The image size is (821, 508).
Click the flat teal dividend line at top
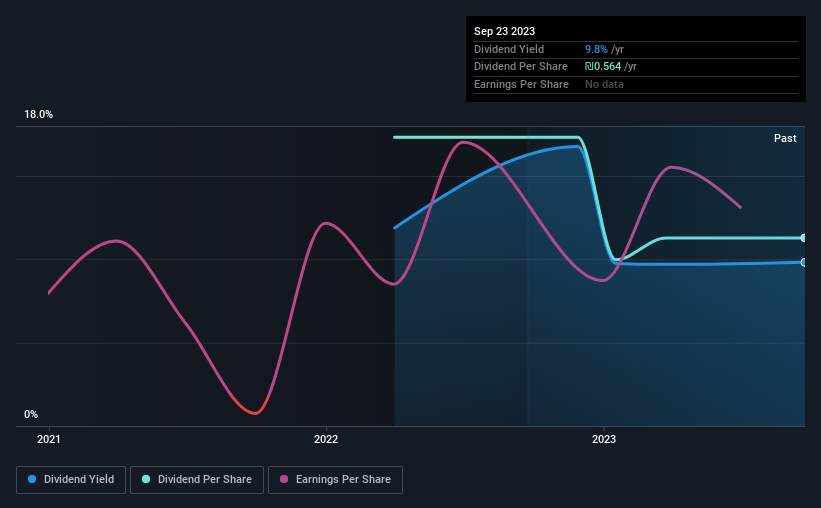pos(486,137)
